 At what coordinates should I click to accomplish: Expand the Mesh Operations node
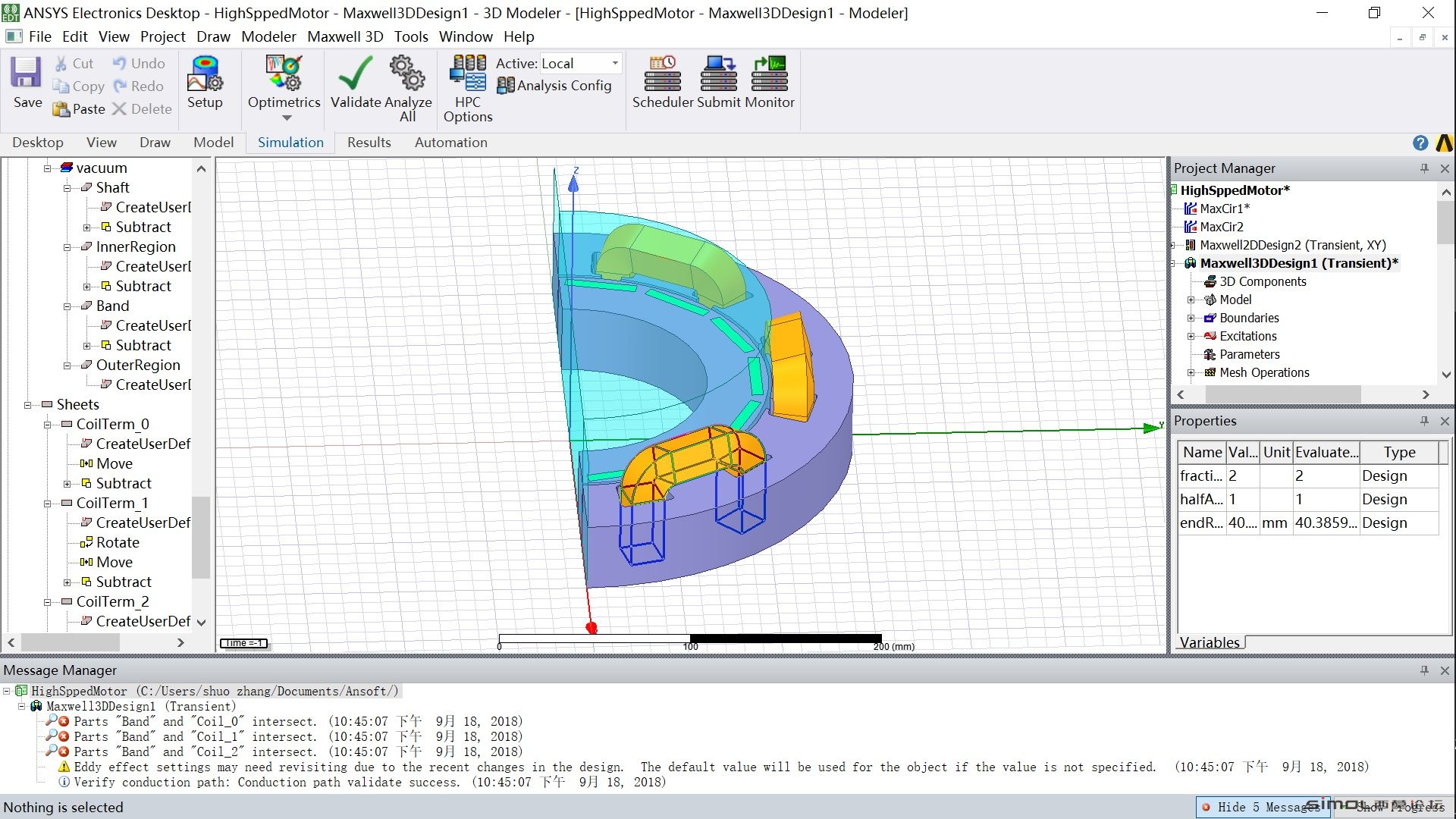(x=1191, y=373)
